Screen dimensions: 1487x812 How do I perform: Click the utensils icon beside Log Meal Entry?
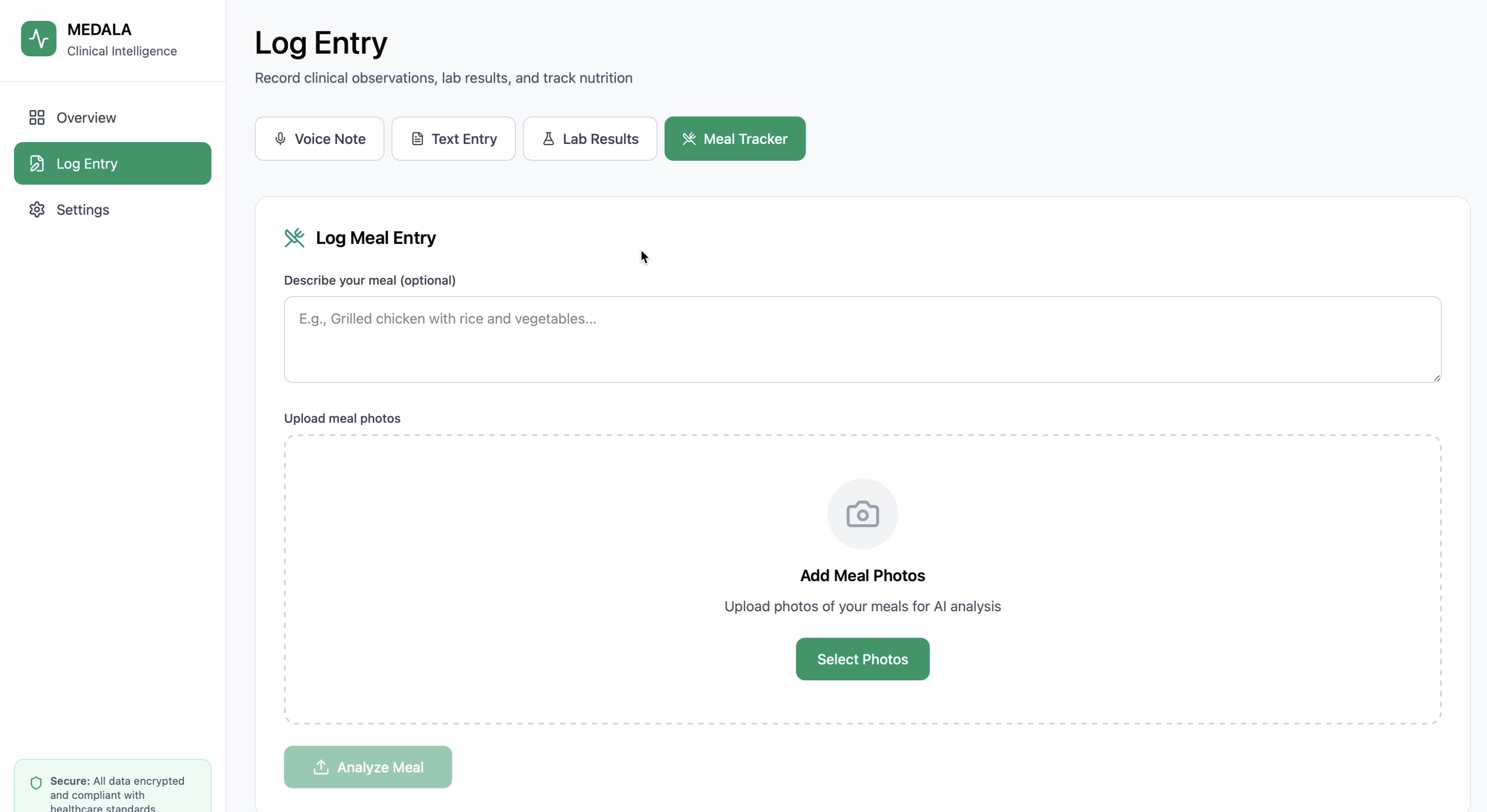(294, 238)
